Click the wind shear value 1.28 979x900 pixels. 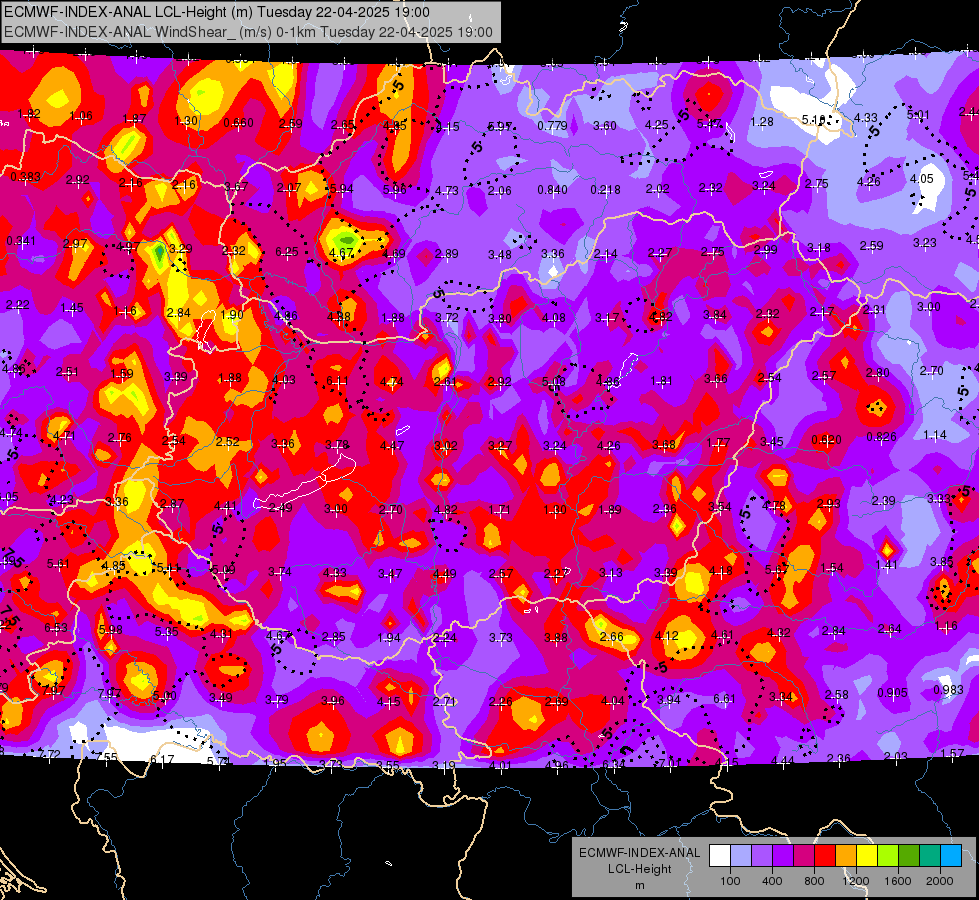pos(762,122)
